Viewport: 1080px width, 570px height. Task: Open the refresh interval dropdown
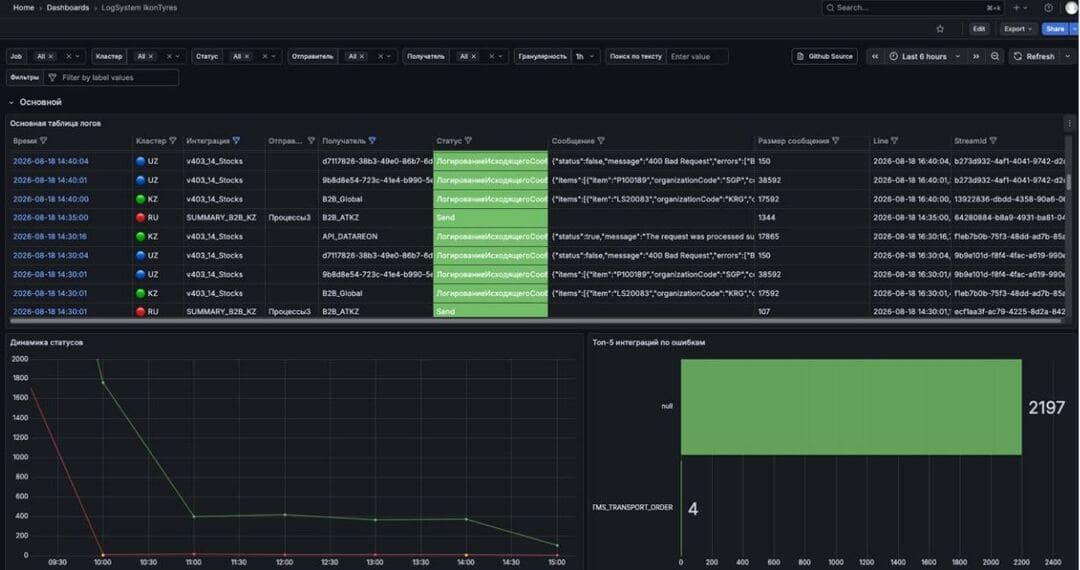(1067, 56)
